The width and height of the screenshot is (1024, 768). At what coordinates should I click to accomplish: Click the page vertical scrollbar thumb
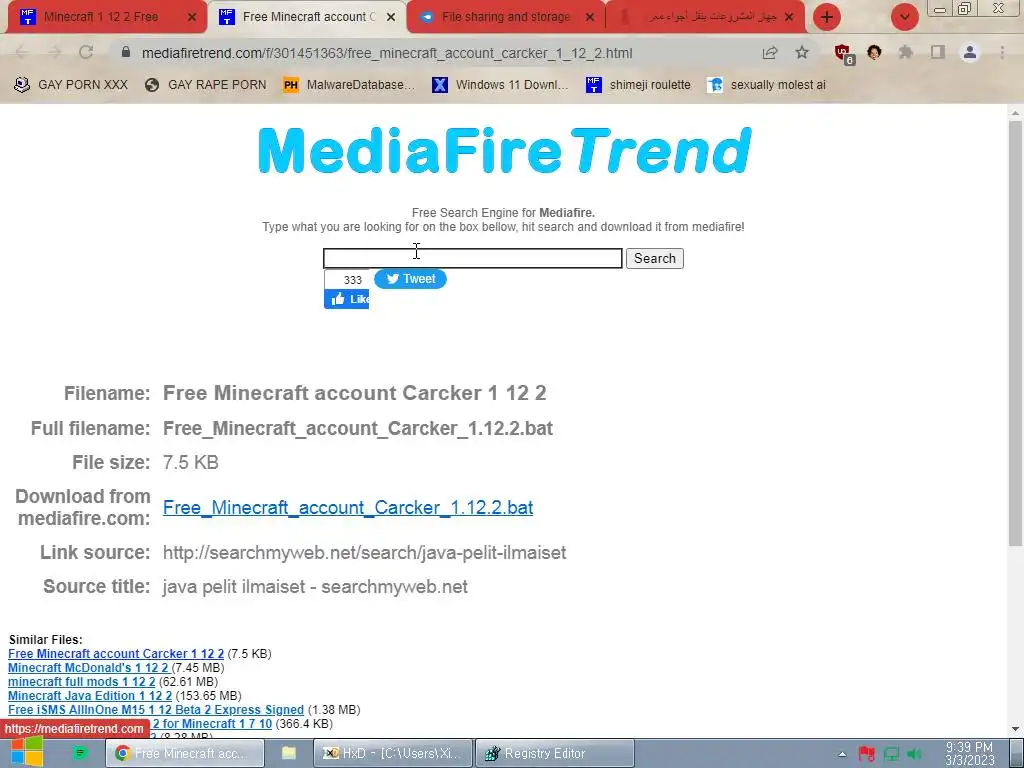click(x=1016, y=333)
